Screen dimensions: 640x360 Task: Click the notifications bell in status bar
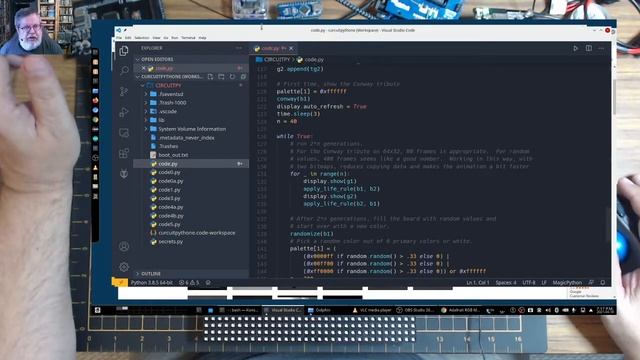coord(603,282)
